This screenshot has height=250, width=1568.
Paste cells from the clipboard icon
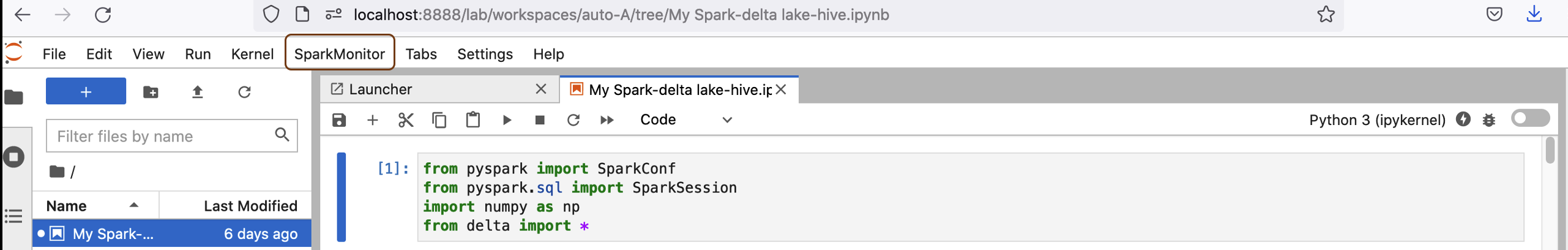(472, 120)
